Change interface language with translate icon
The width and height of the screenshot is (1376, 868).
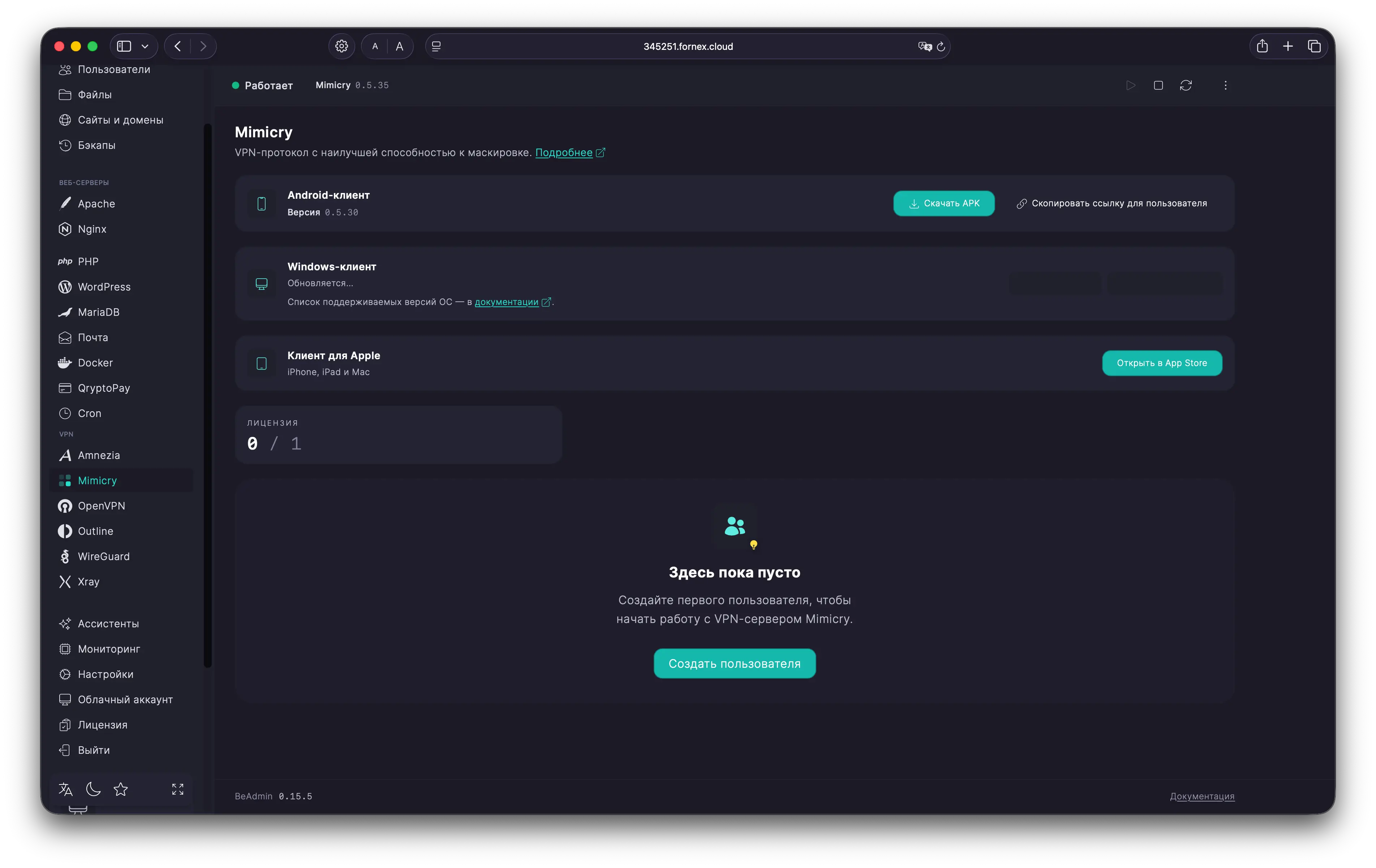coord(66,789)
